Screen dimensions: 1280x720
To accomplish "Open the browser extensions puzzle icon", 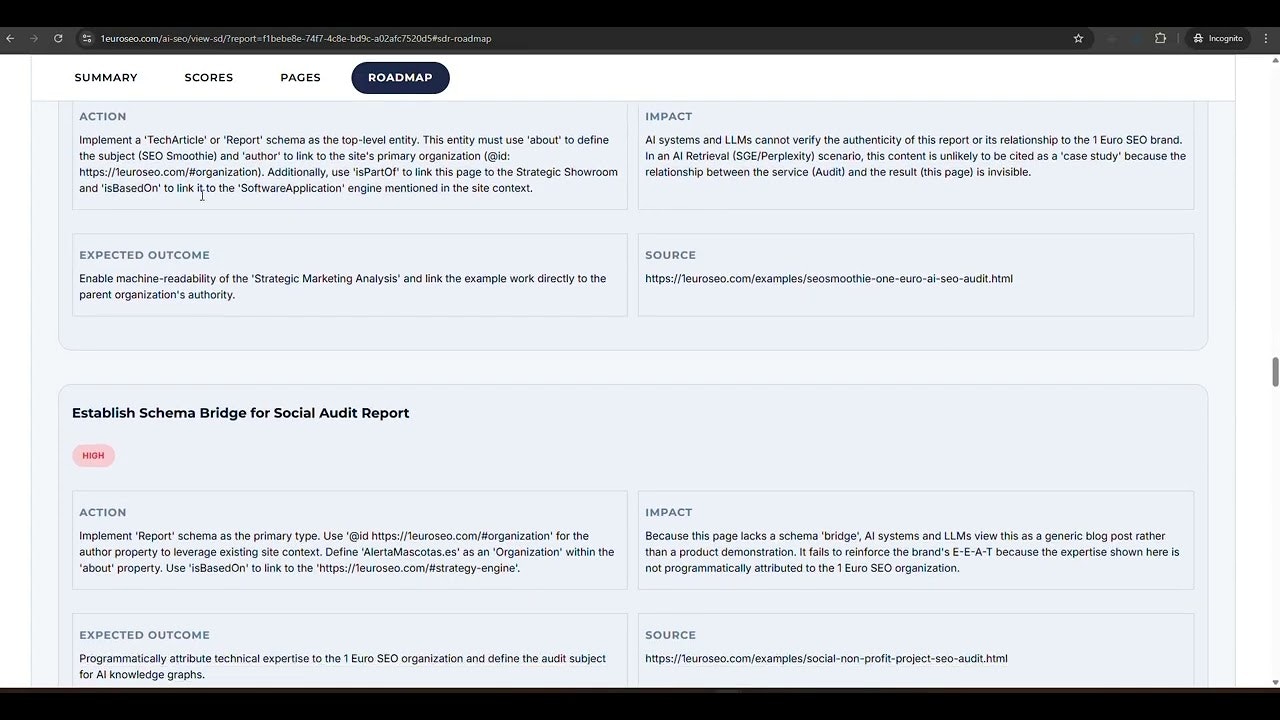I will click(x=1160, y=38).
